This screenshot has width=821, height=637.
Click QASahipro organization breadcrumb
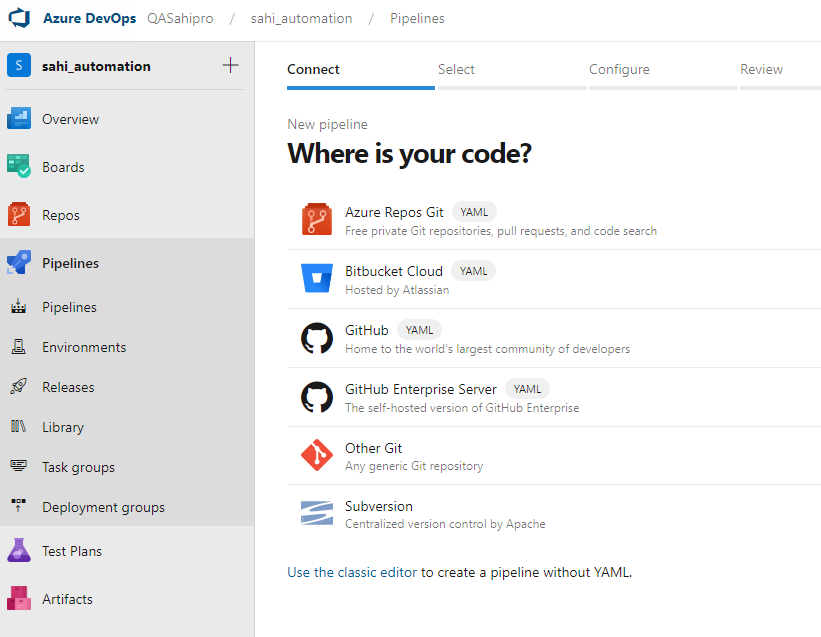click(180, 19)
